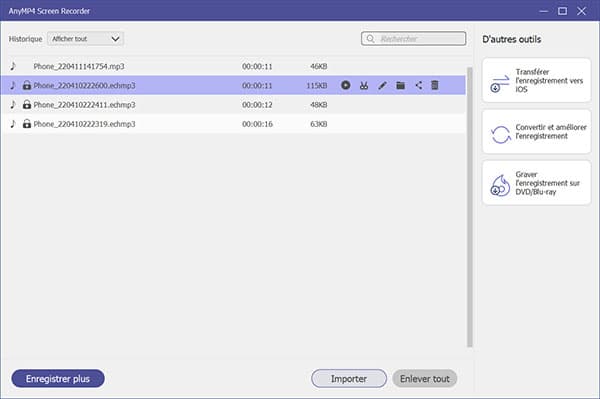Screen dimensions: 600x399
Task: Open Graver l'enregistrement sur DVD/Blu-ray
Action: click(x=536, y=183)
